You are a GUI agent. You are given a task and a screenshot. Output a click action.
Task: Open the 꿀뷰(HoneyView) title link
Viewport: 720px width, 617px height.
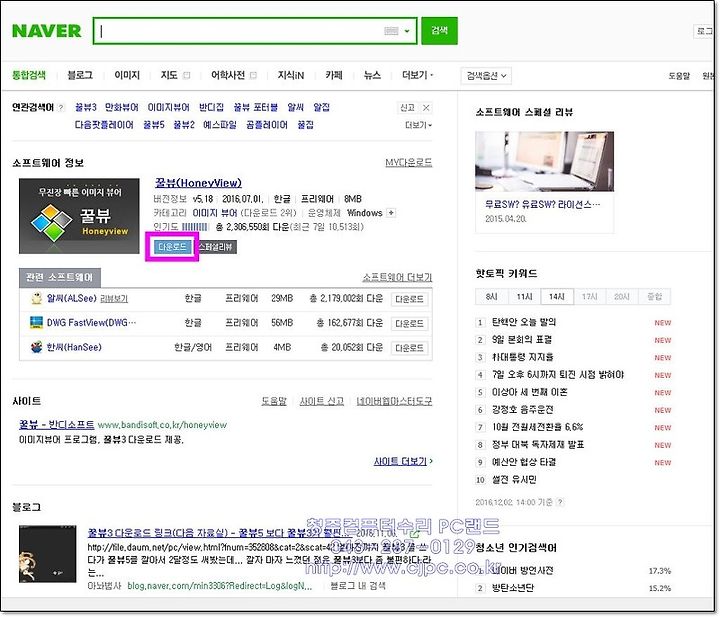[x=198, y=183]
